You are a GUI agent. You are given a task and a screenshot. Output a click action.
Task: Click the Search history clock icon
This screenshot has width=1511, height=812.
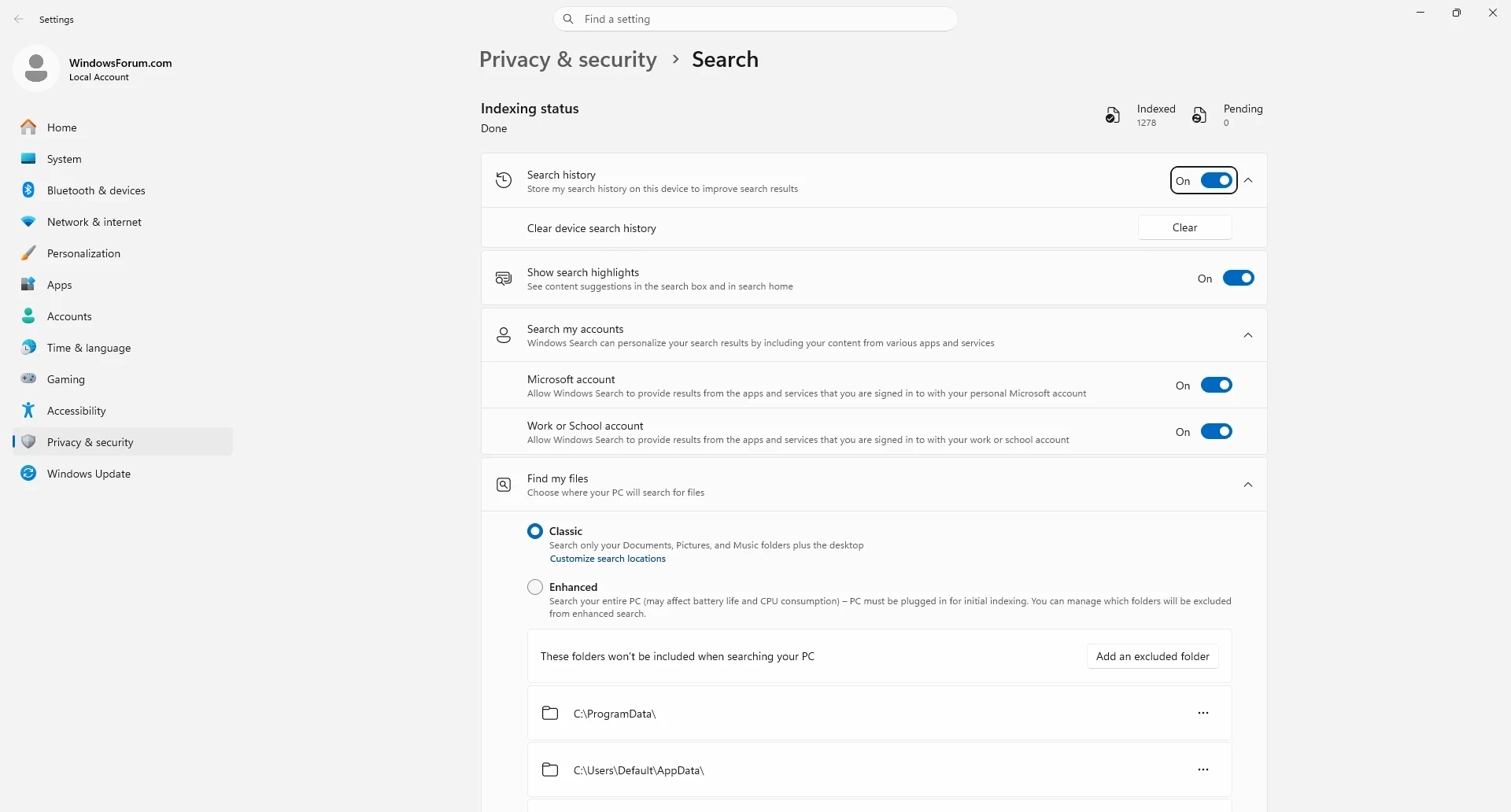coord(504,181)
